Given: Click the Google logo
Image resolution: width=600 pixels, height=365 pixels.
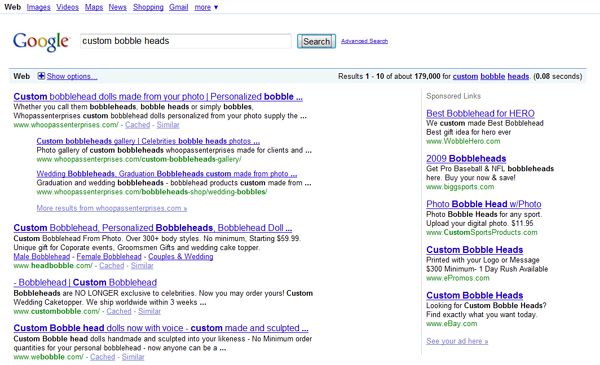Looking at the screenshot, I should 41,41.
